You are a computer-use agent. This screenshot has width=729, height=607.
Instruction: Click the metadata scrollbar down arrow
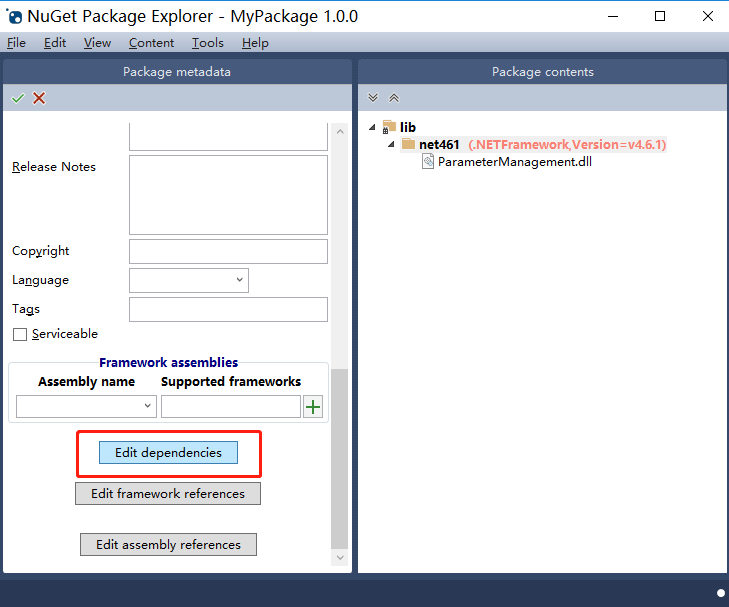point(340,557)
